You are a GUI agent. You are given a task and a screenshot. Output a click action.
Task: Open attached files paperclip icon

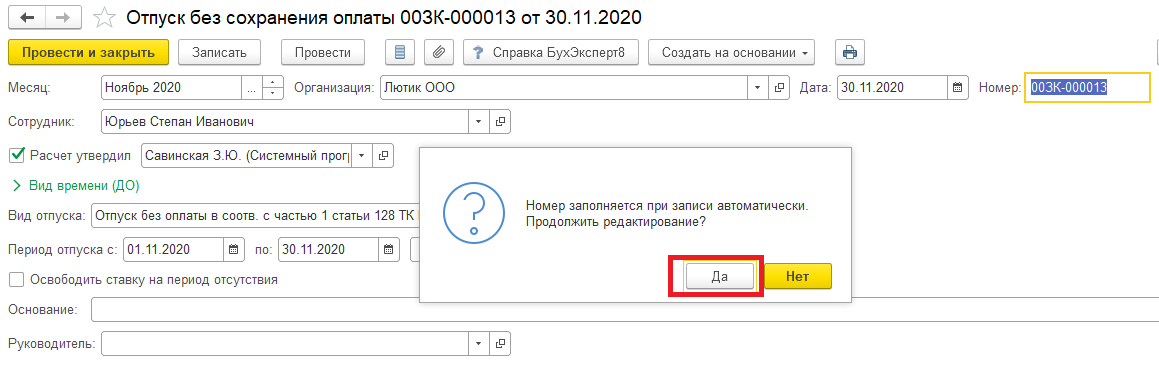click(x=438, y=52)
